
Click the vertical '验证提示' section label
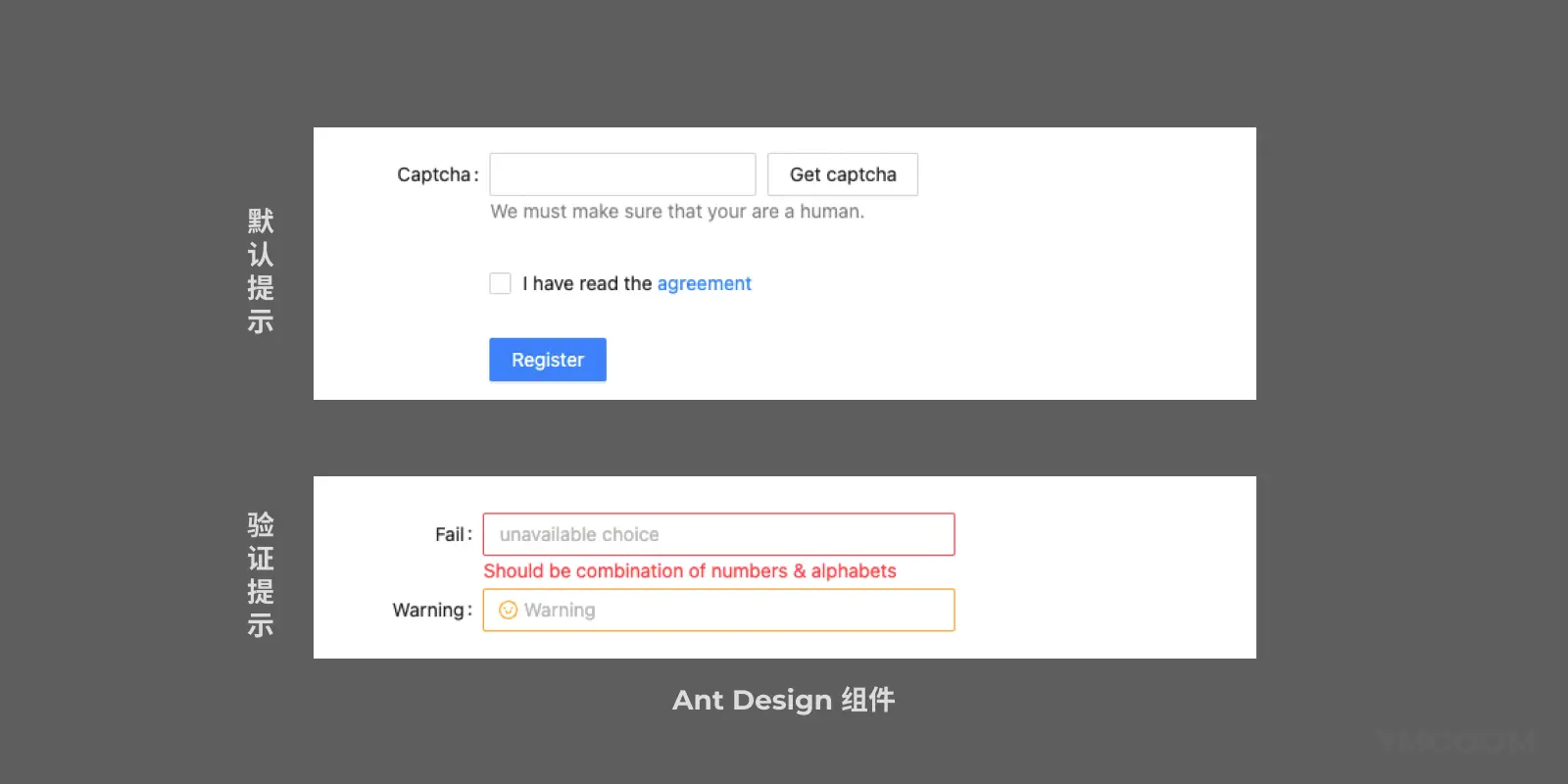click(x=261, y=575)
